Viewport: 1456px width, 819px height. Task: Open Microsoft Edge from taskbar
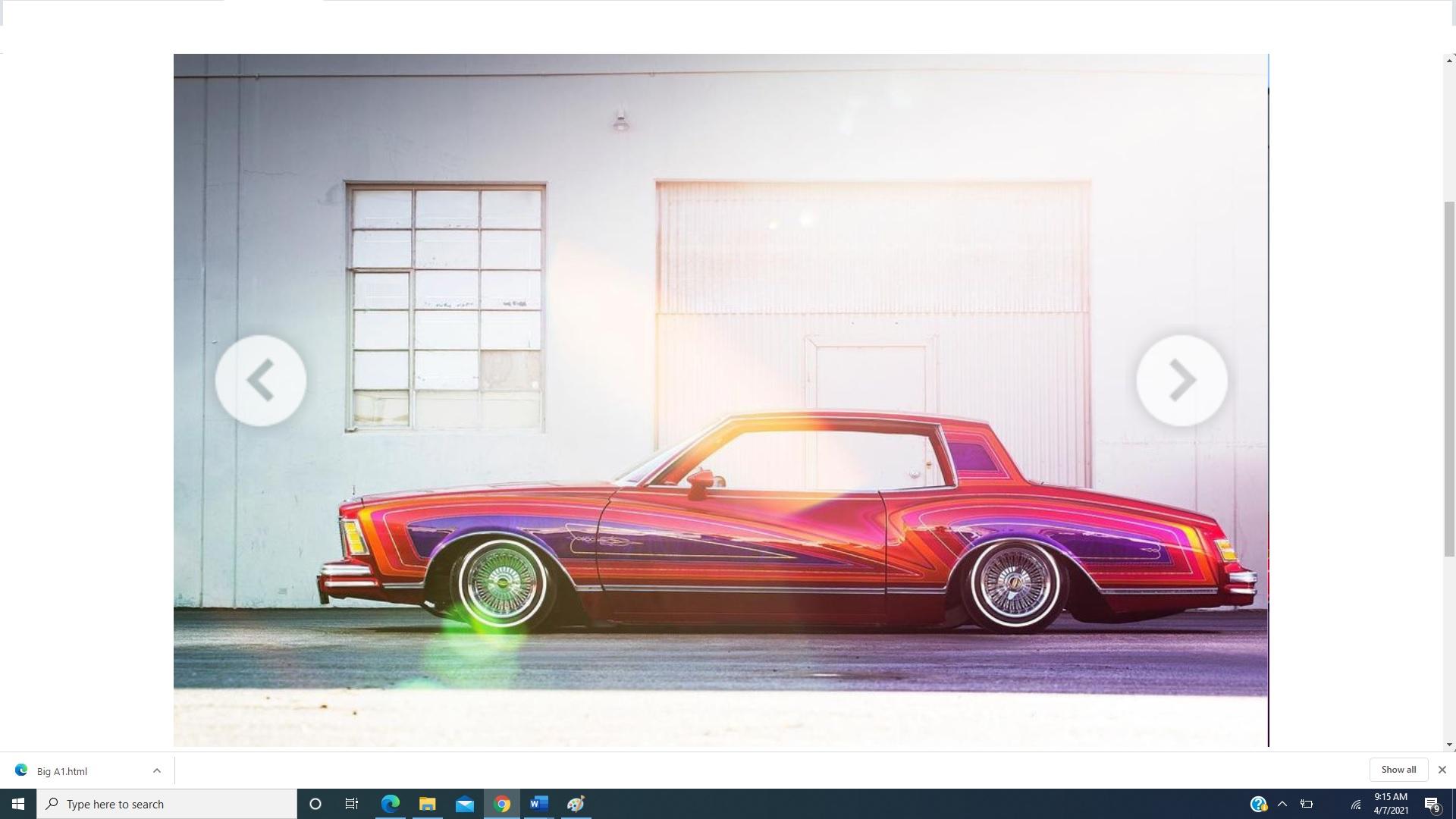tap(390, 804)
